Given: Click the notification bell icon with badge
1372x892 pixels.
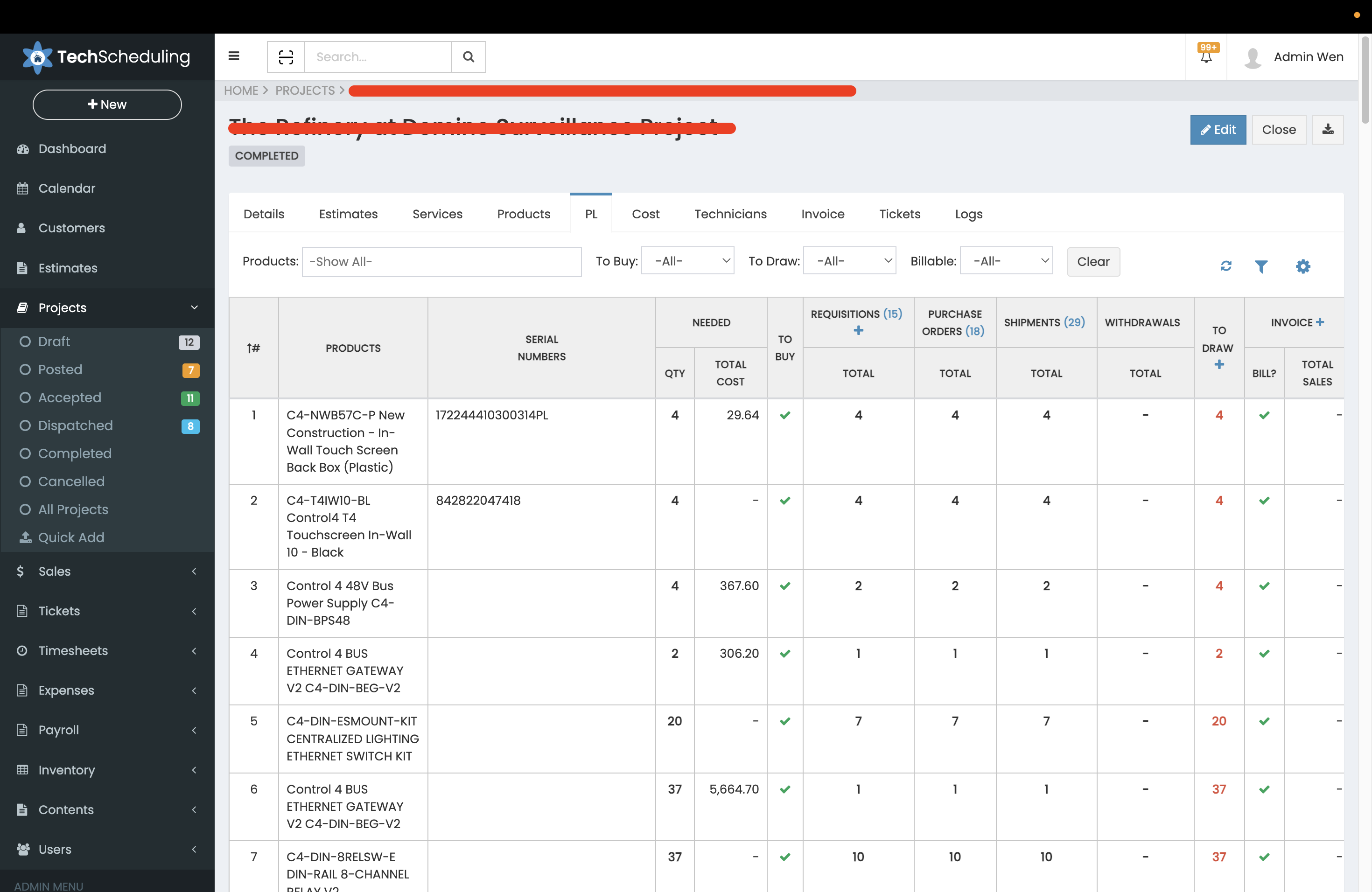Looking at the screenshot, I should [1207, 56].
